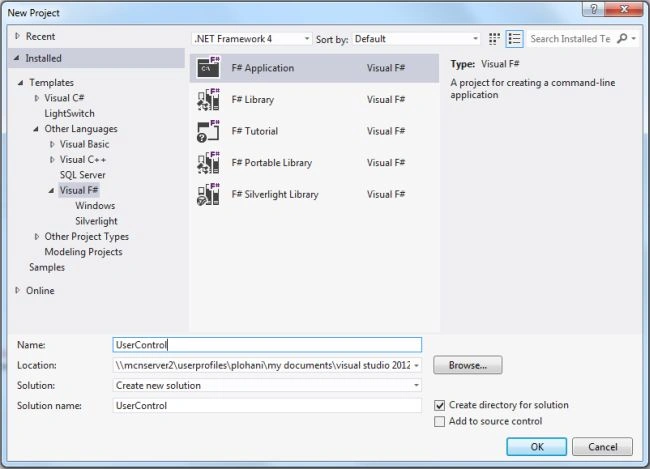Viewport: 650px width, 469px height.
Task: Expand the Online section
Action: click(17, 290)
